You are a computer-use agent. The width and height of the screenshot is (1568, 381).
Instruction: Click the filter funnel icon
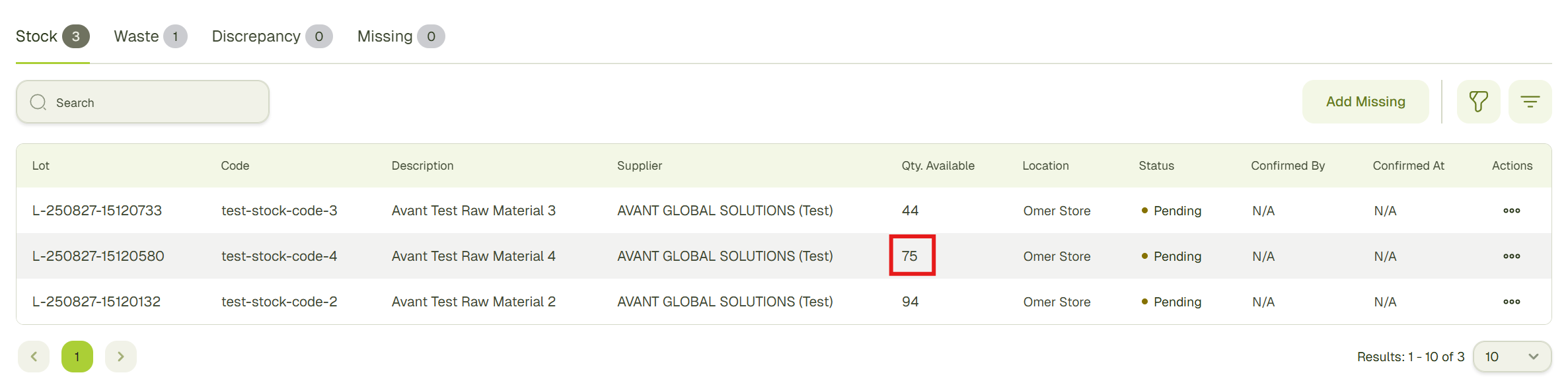(x=1478, y=102)
